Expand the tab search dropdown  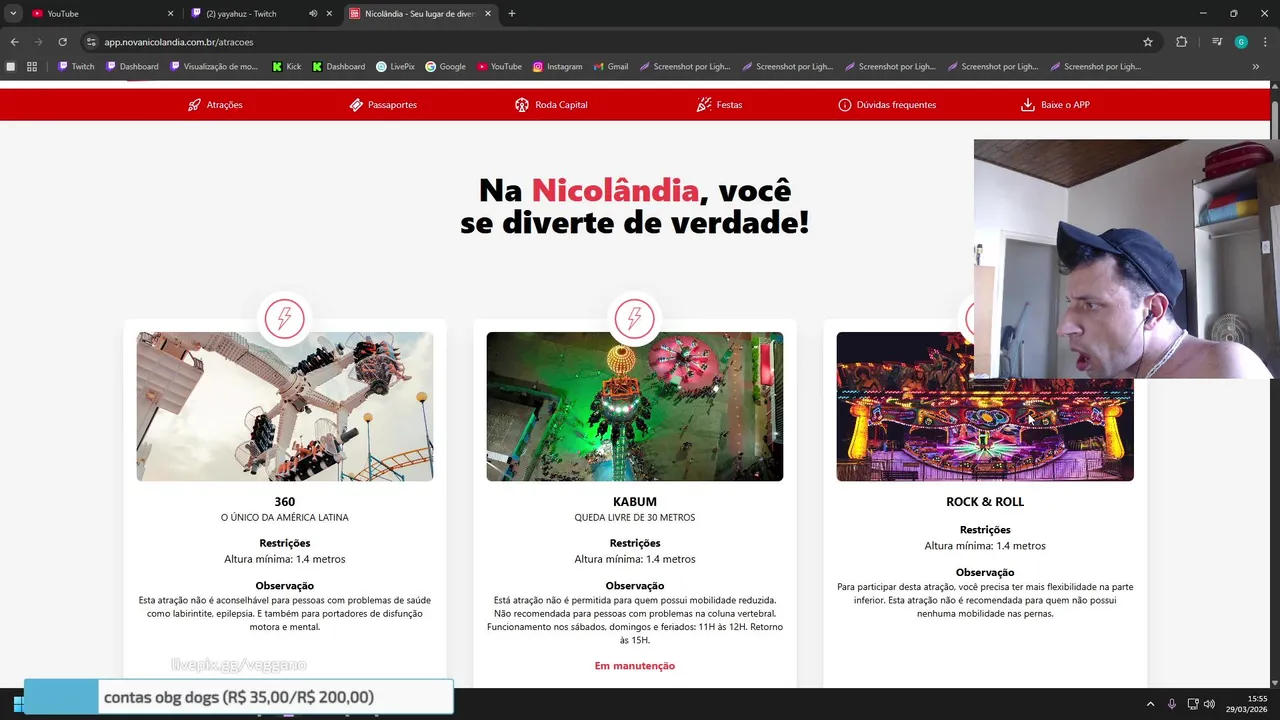[13, 14]
